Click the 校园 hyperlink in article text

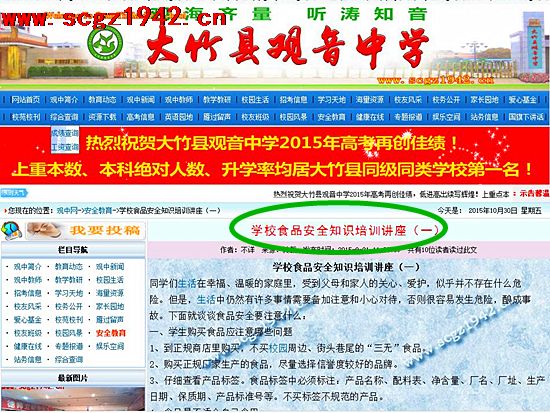278,348
